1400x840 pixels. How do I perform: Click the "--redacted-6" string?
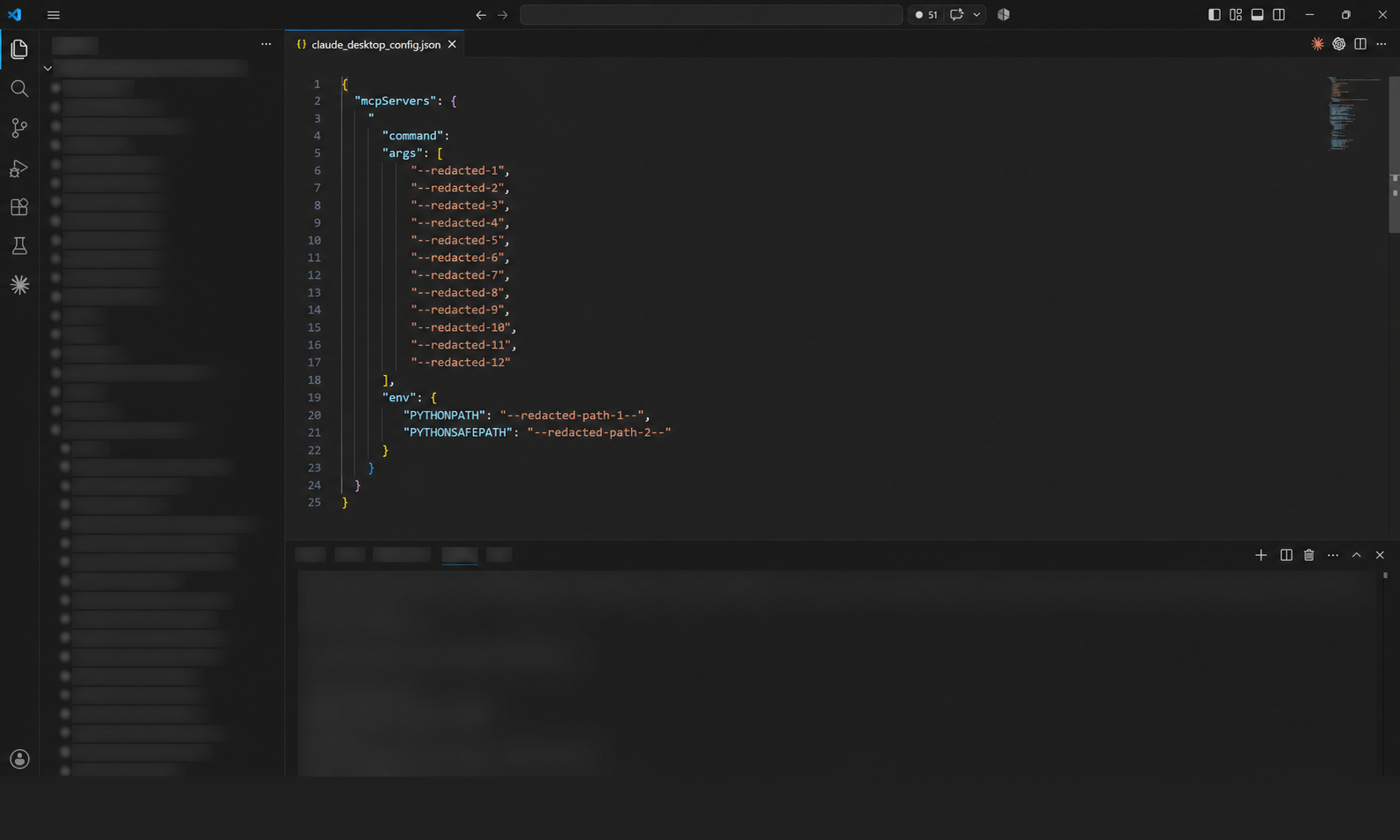pos(456,258)
